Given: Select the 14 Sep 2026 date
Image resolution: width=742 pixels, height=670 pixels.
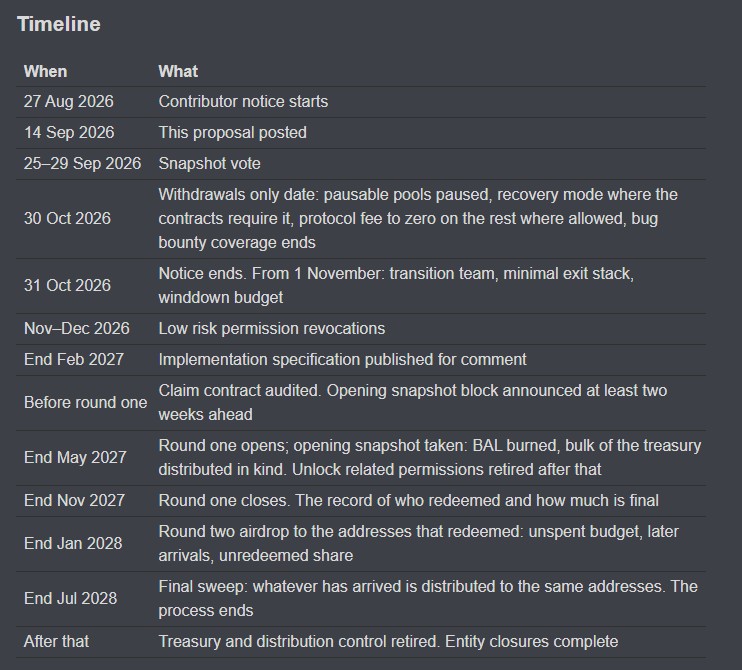Looking at the screenshot, I should [69, 132].
